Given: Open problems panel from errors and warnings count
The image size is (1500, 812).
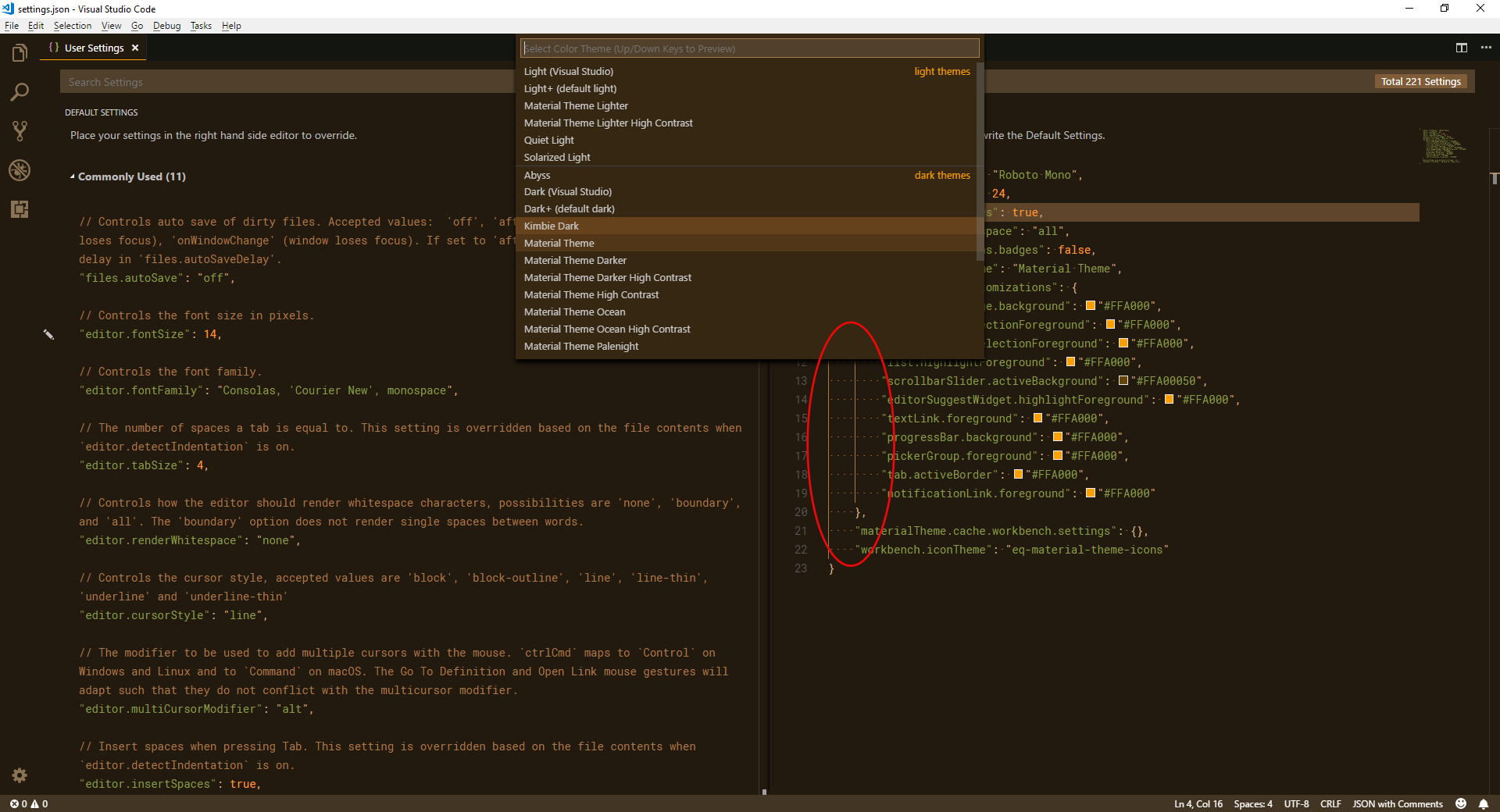Looking at the screenshot, I should (x=29, y=803).
